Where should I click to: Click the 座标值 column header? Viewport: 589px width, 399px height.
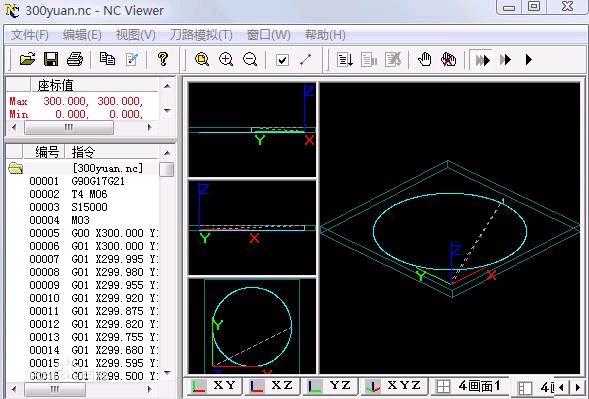(94, 85)
